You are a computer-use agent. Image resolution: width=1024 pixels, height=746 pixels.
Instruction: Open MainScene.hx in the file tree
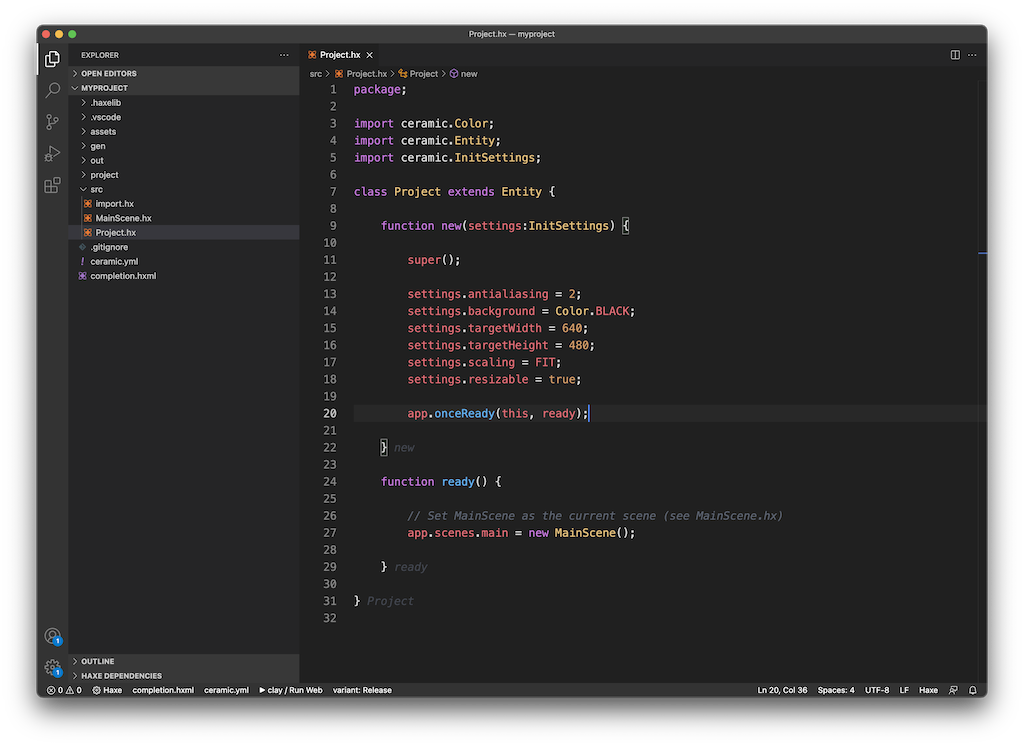(x=184, y=218)
